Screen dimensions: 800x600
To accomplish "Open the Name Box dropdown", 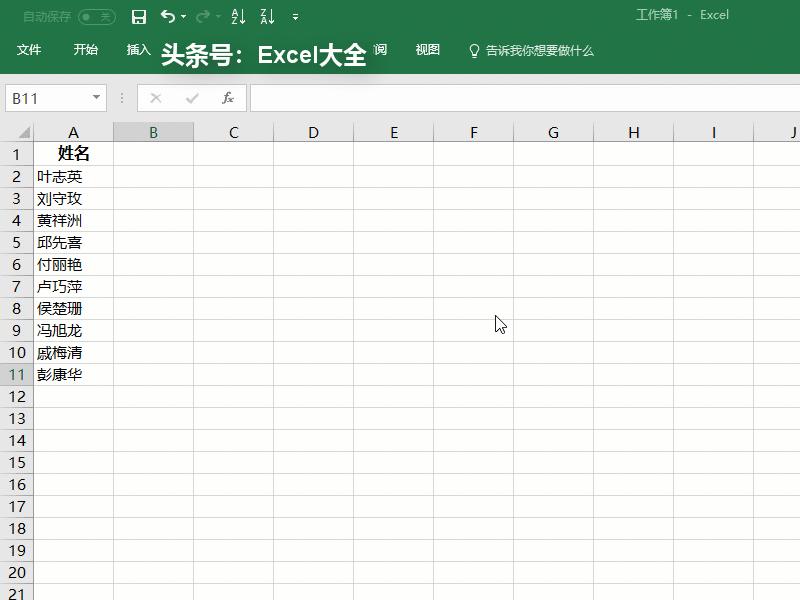I will coord(97,98).
